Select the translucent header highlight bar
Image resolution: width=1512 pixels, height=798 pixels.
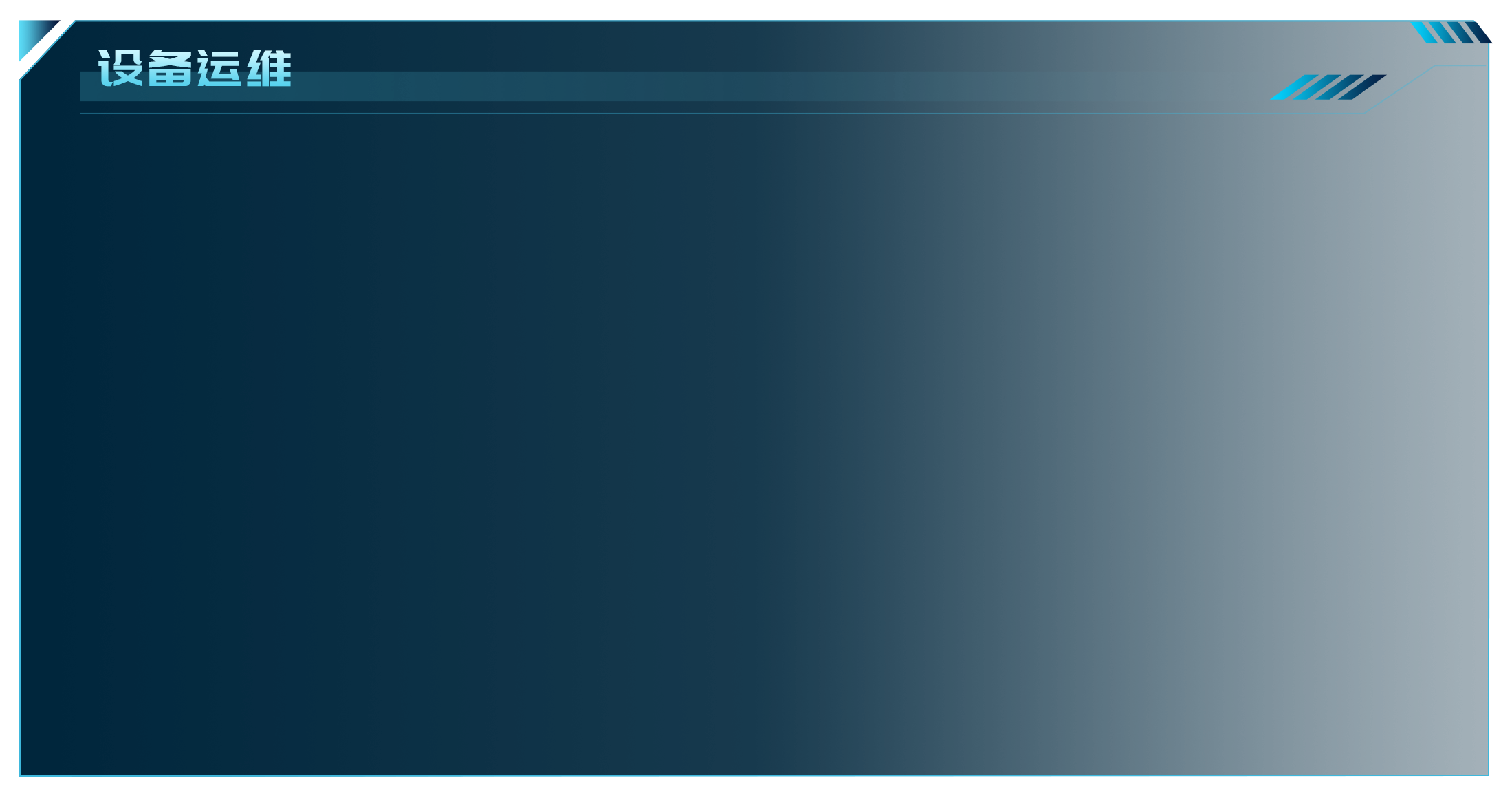[x=595, y=86]
